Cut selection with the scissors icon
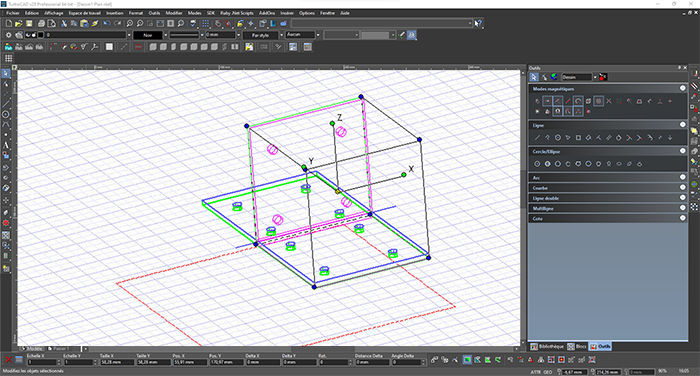The width and height of the screenshot is (700, 376). coord(64,23)
